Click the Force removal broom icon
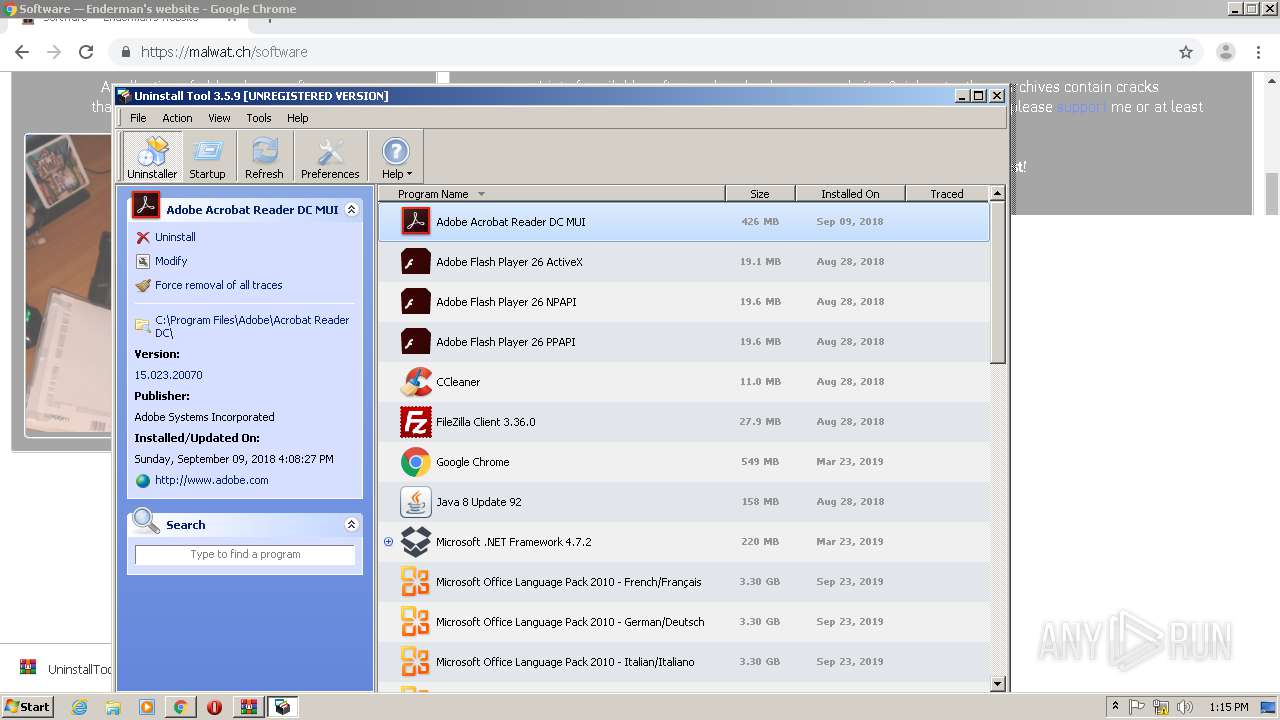Screen dimensions: 1280x720 tap(143, 285)
